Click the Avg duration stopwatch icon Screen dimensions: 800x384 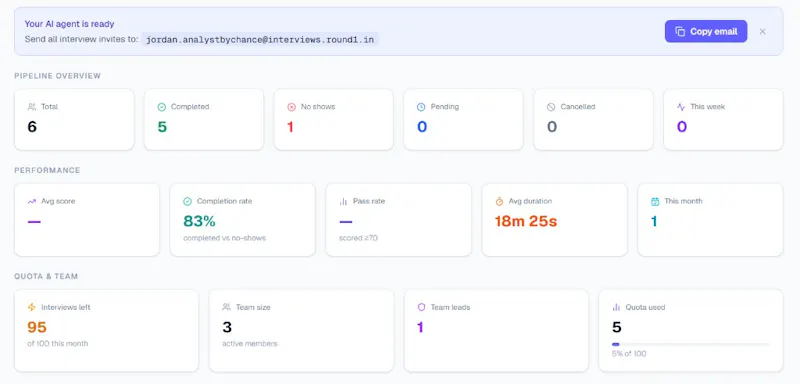click(499, 201)
